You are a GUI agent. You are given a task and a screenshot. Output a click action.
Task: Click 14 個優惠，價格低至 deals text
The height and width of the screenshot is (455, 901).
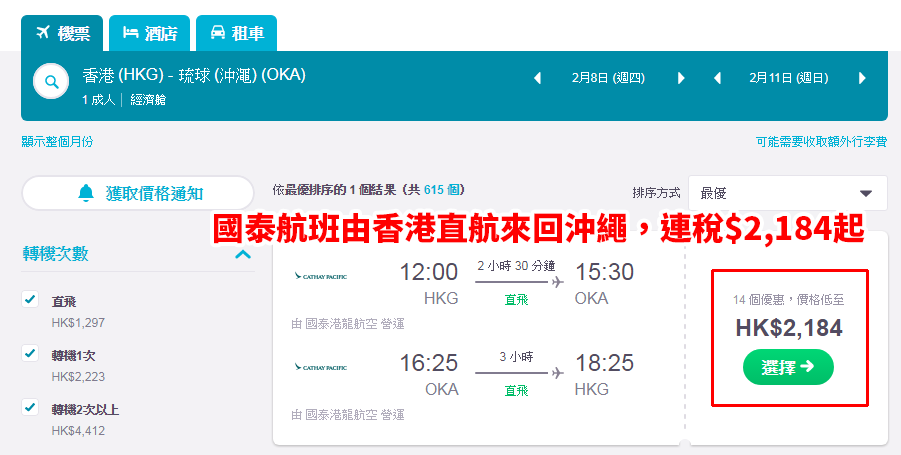tap(788, 300)
